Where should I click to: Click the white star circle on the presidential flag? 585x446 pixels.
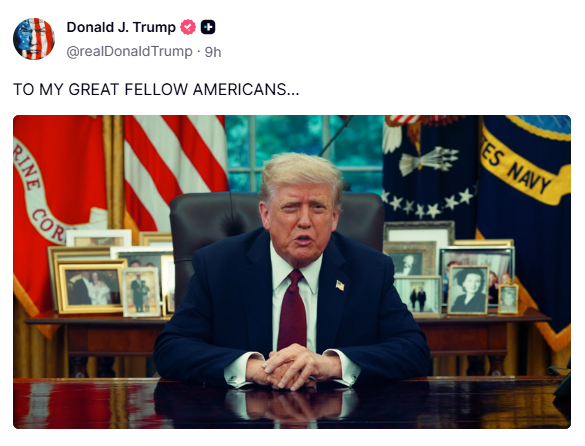point(429,203)
